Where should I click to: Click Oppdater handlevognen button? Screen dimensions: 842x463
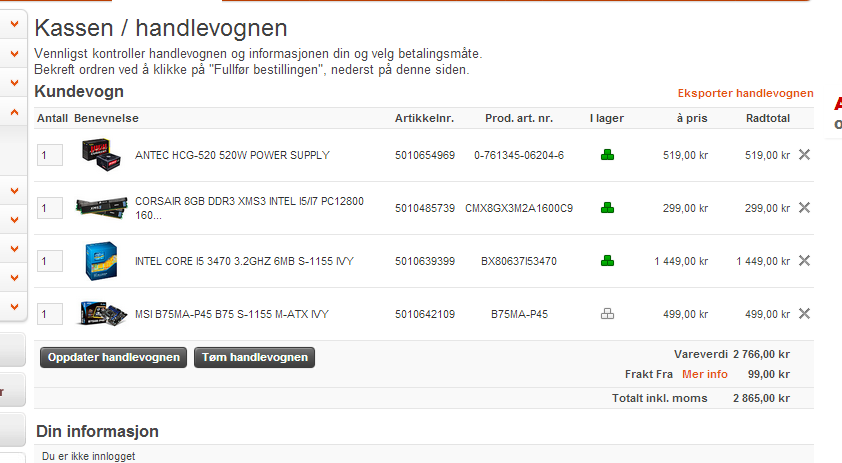click(x=113, y=358)
